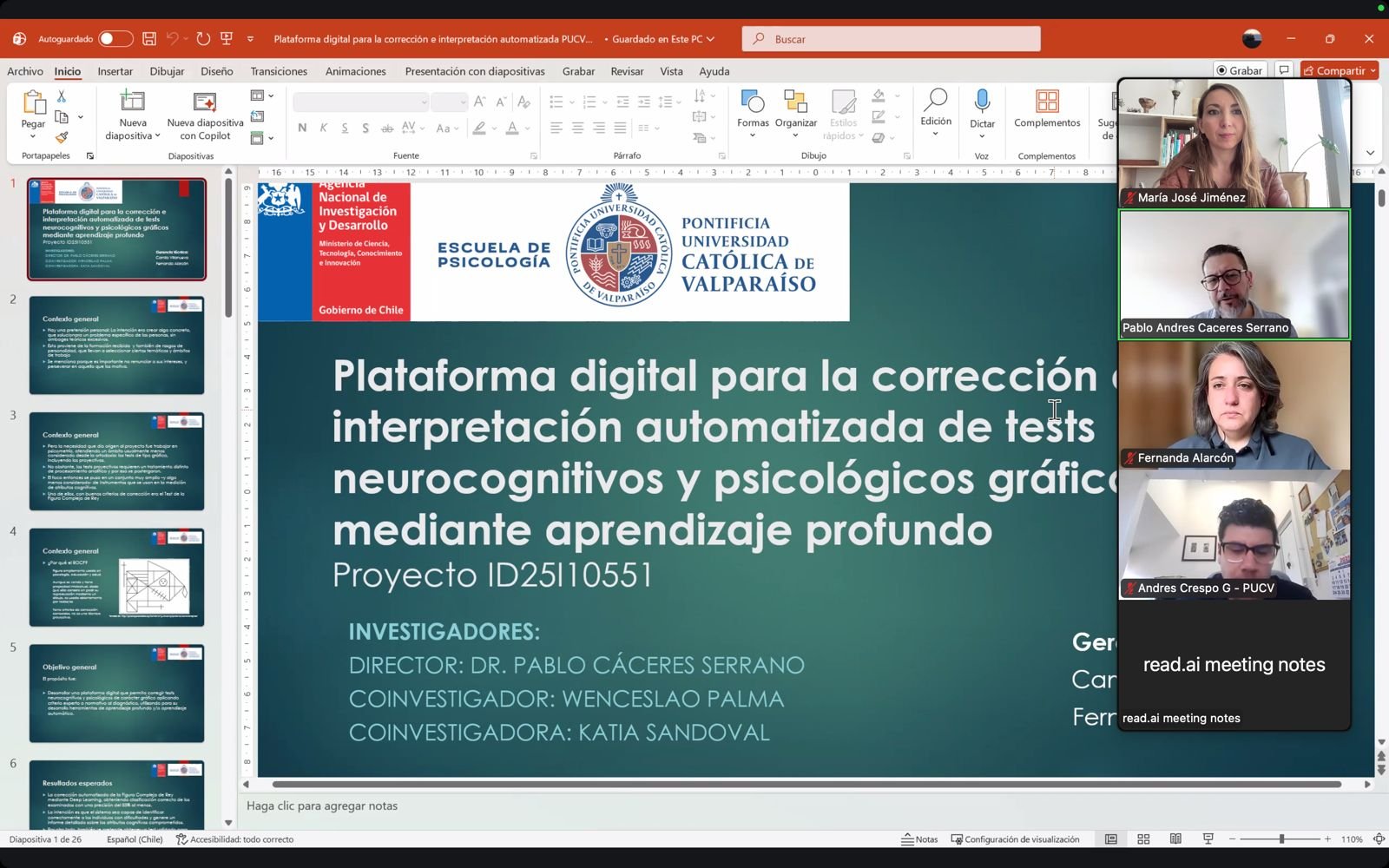Open the Transiciones ribbon tab
Image resolution: width=1389 pixels, height=868 pixels.
279,71
